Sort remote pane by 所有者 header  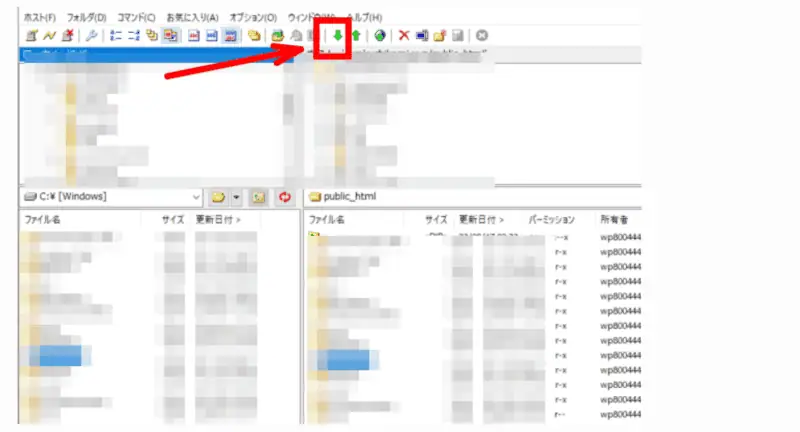coord(614,220)
